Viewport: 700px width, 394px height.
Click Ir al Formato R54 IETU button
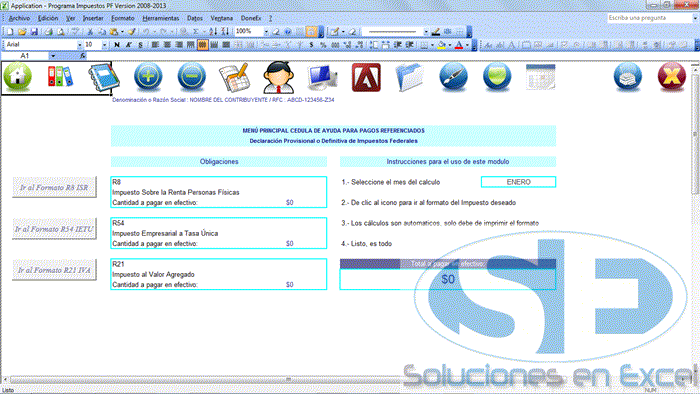point(54,229)
